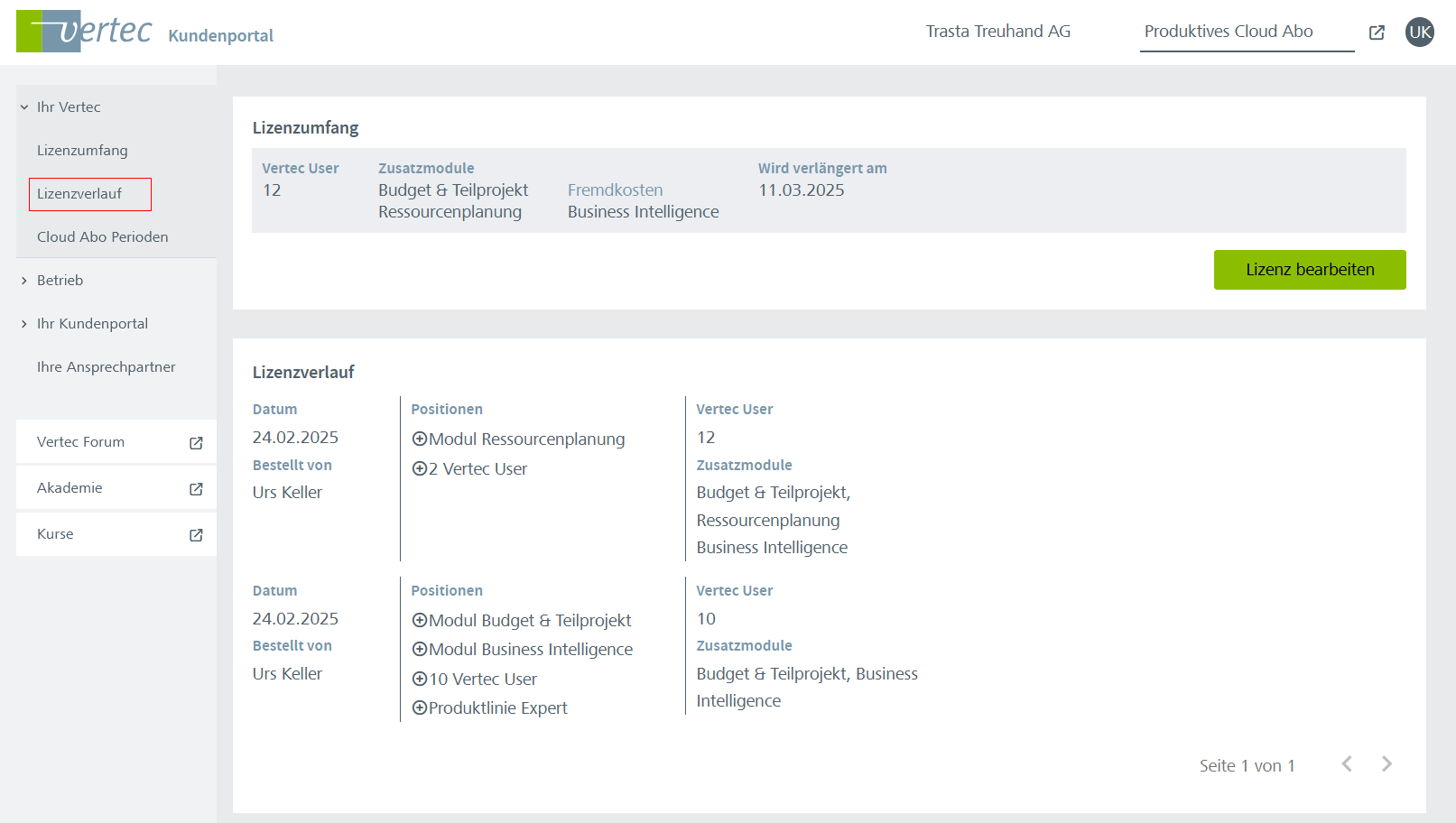Open Ihre Ansprechpartner link
This screenshot has width=1456, height=823.
106,367
